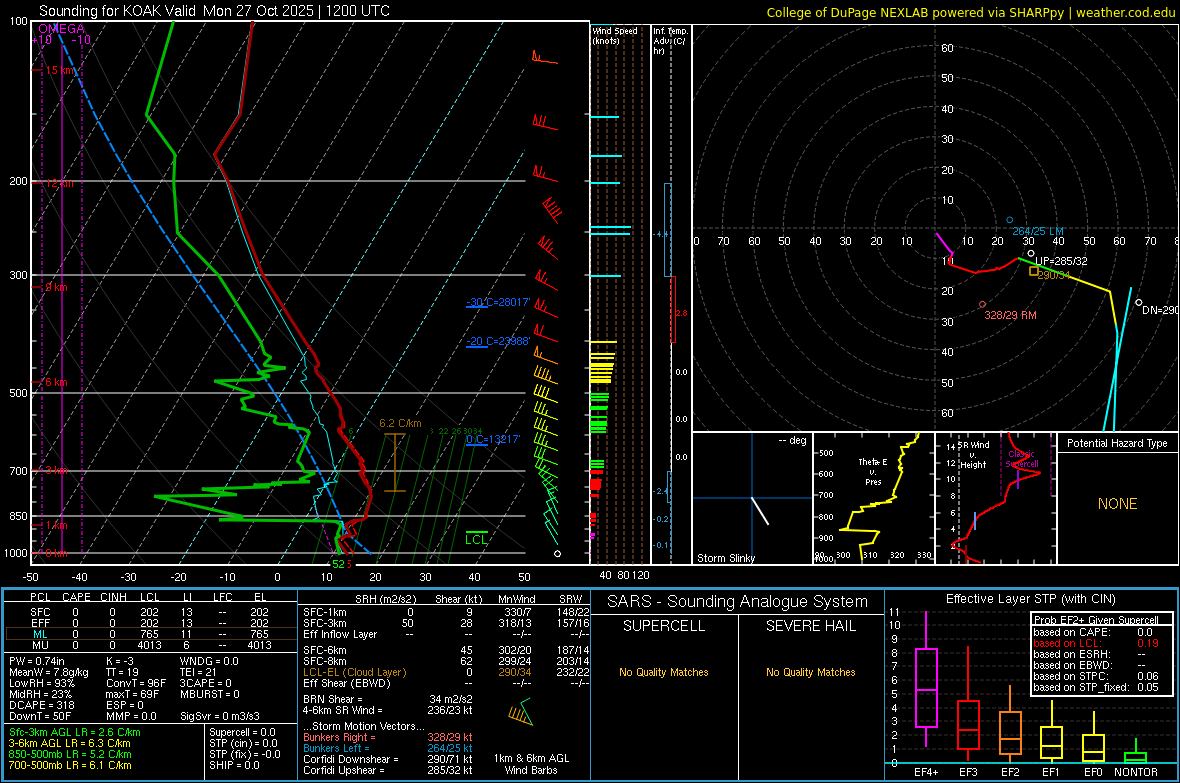This screenshot has height=783, width=1180.
Task: Click the '-30 C=28017' level label
Action: (498, 302)
